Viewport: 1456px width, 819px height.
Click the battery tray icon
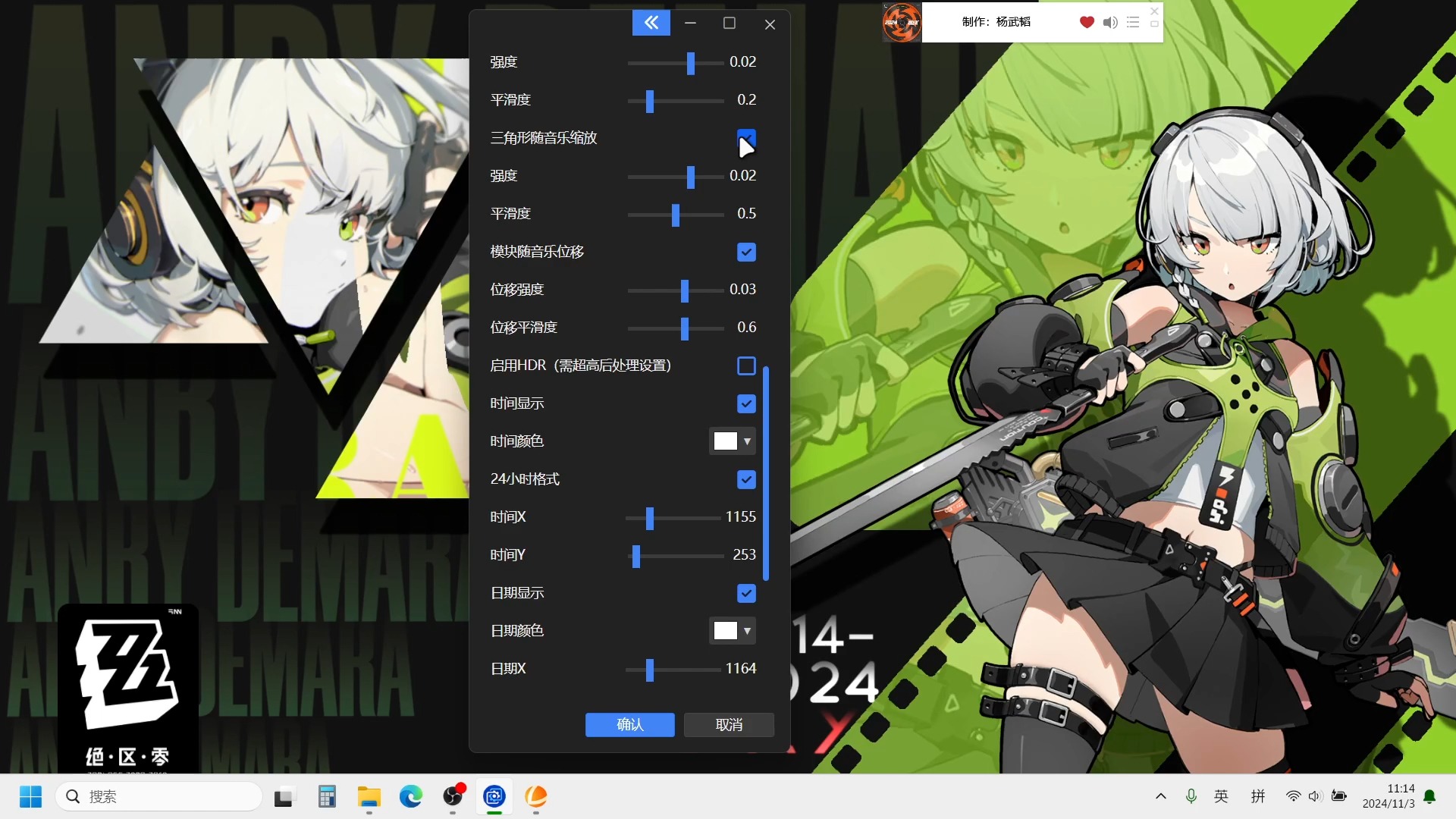[1339, 796]
